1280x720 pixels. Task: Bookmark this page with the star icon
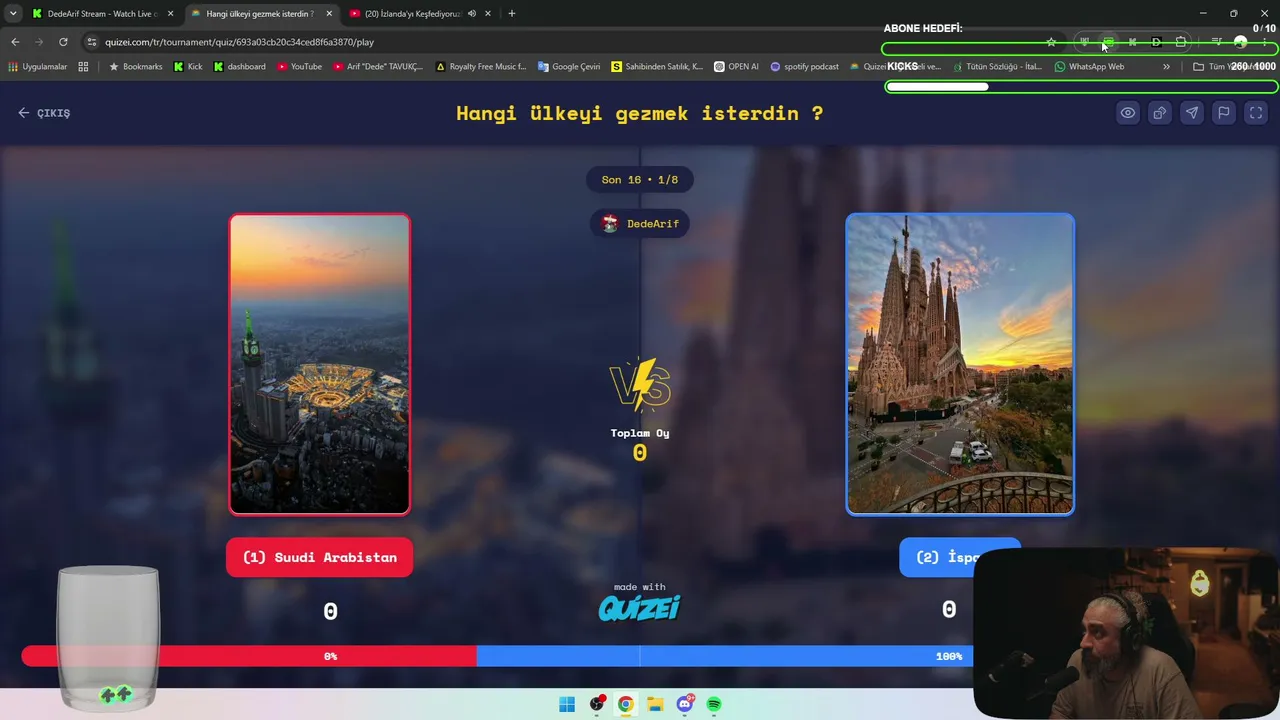pos(1051,42)
